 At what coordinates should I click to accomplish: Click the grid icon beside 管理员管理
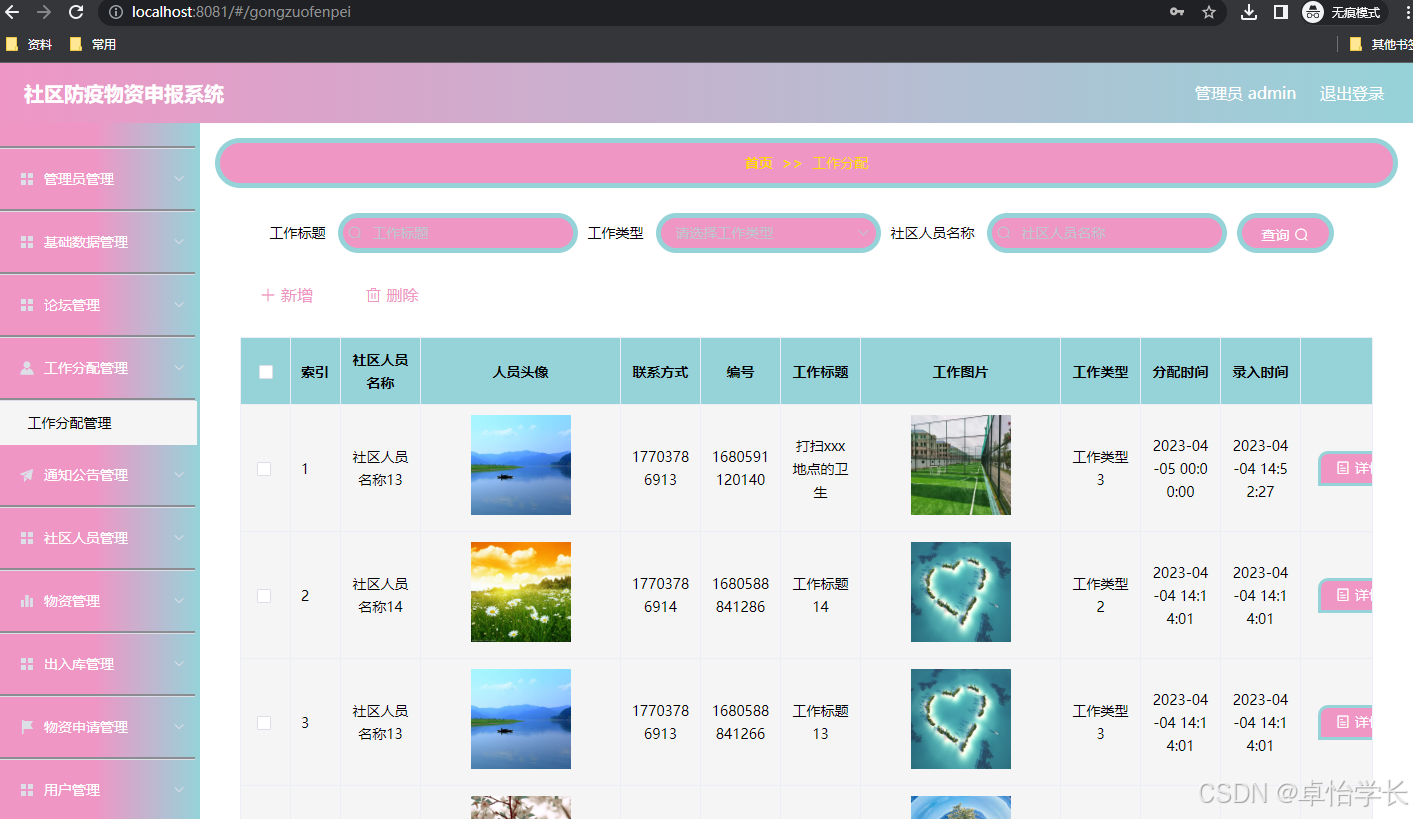27,179
